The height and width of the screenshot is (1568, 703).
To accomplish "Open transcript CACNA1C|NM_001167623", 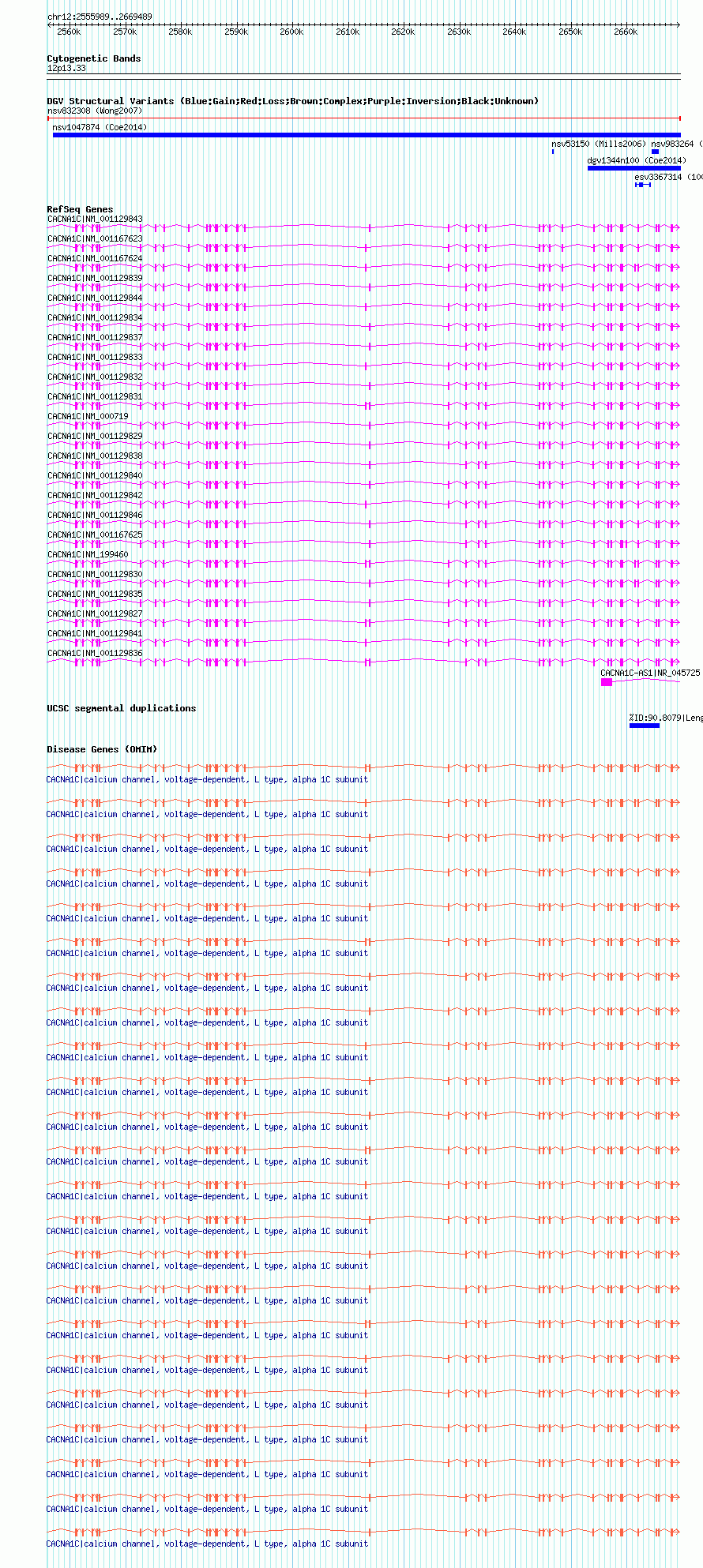I will point(95,239).
